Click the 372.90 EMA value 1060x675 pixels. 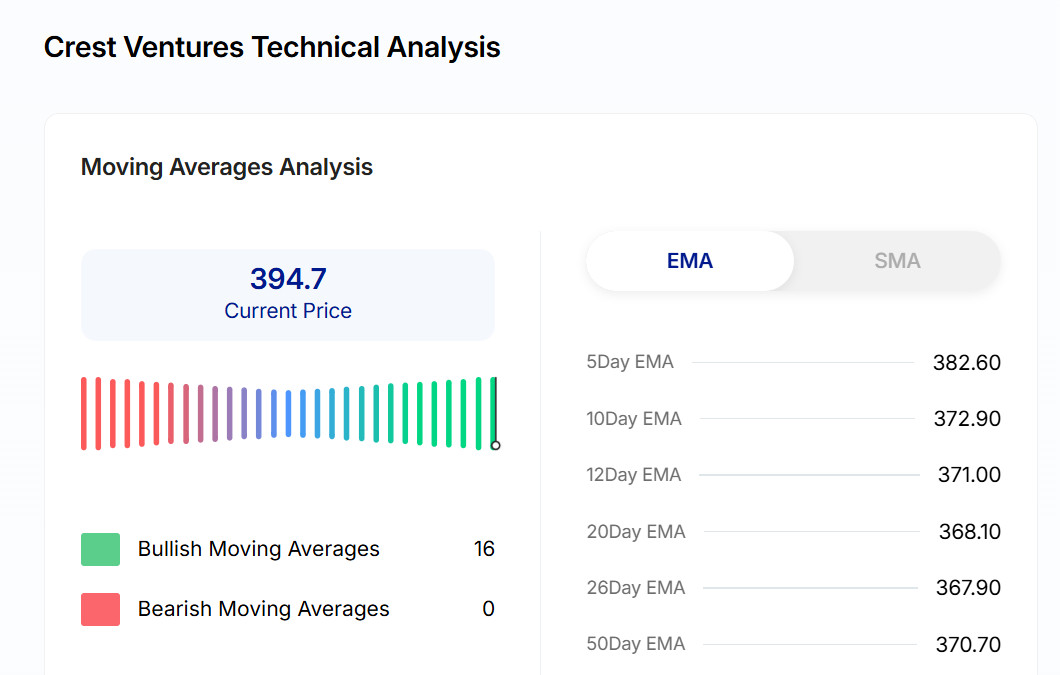966,419
